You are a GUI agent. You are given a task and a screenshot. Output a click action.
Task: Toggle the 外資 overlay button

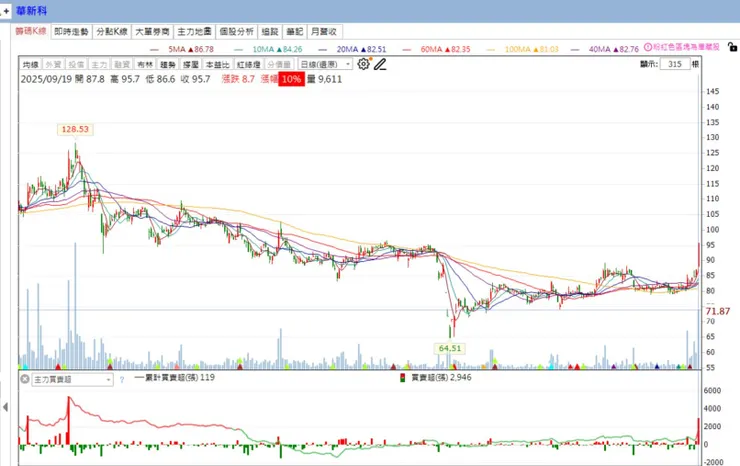click(53, 64)
